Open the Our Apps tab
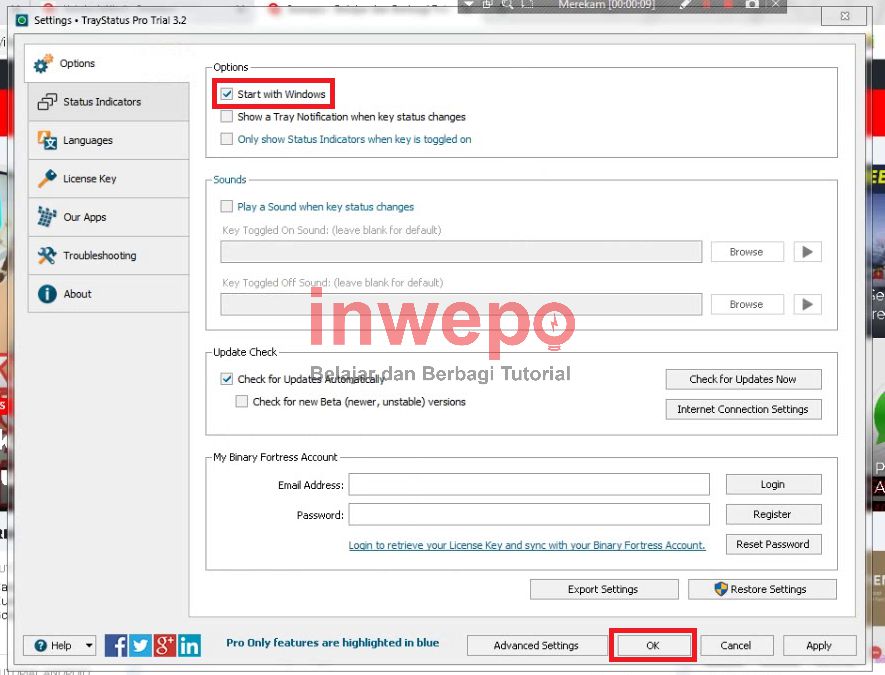885x675 pixels. coord(108,217)
